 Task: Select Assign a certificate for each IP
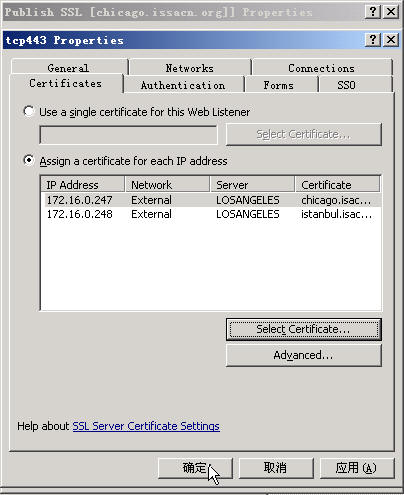(29, 160)
